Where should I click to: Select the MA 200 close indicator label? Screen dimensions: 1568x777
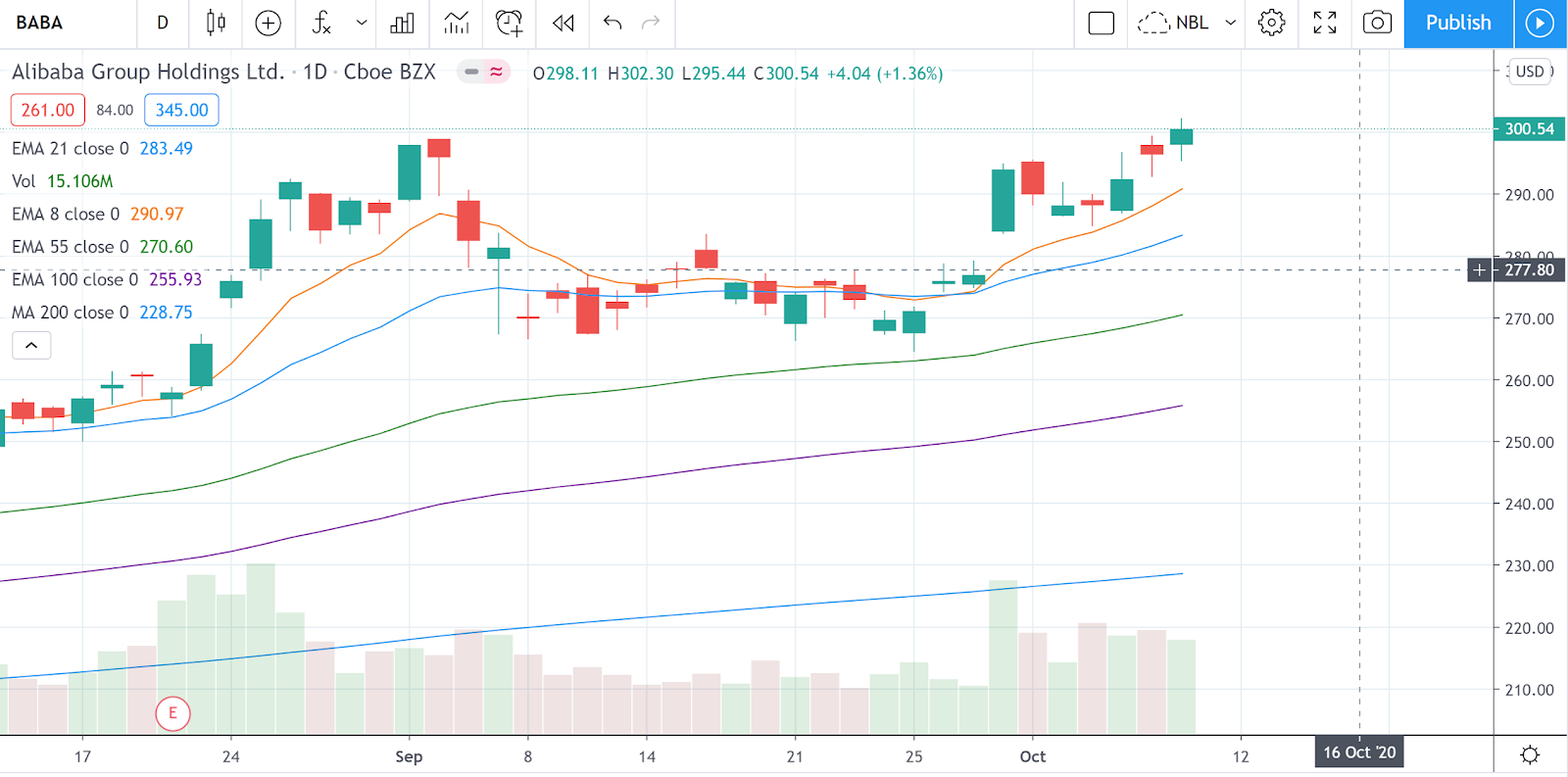click(x=71, y=313)
